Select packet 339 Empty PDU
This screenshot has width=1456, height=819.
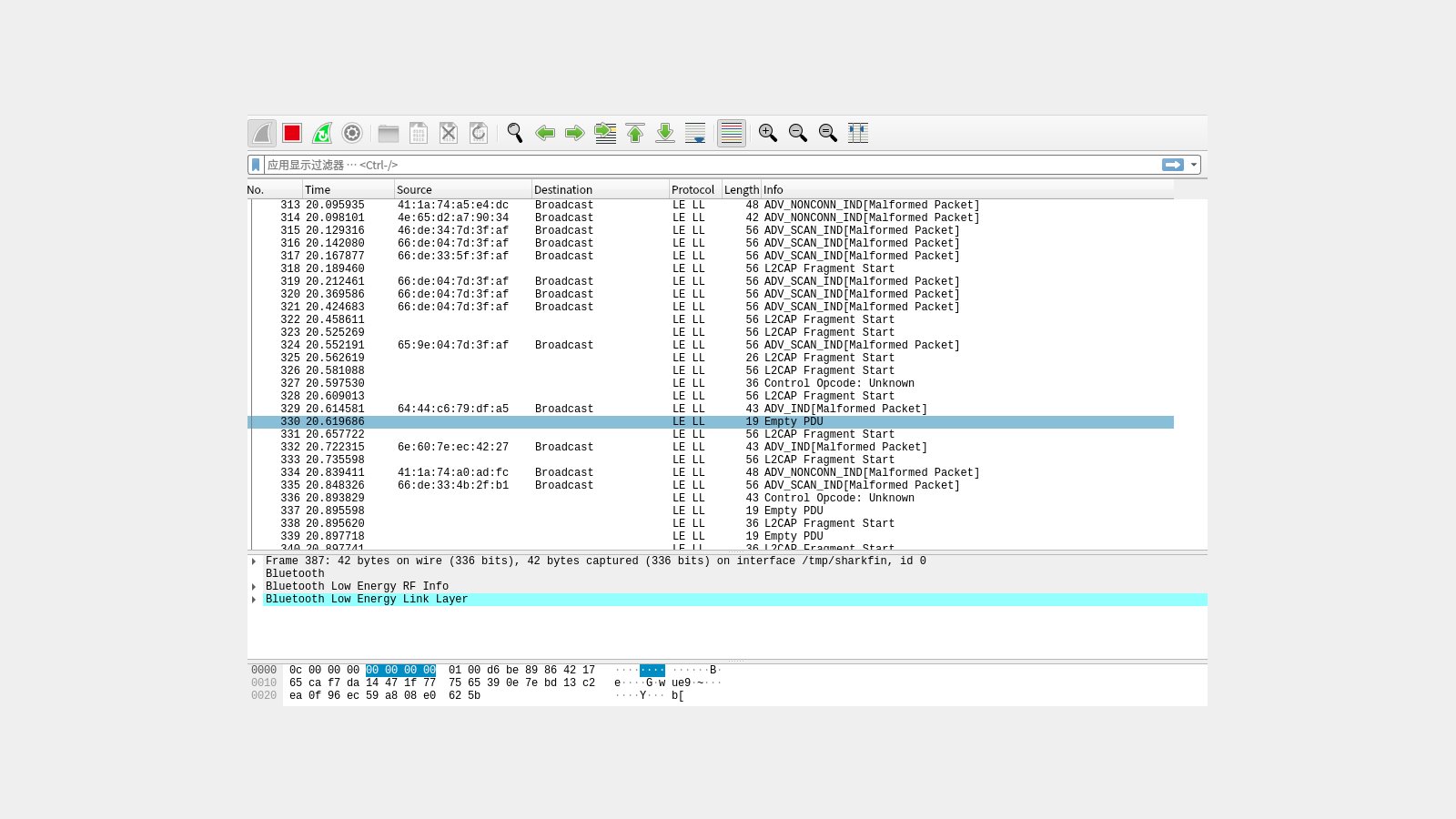(x=711, y=537)
